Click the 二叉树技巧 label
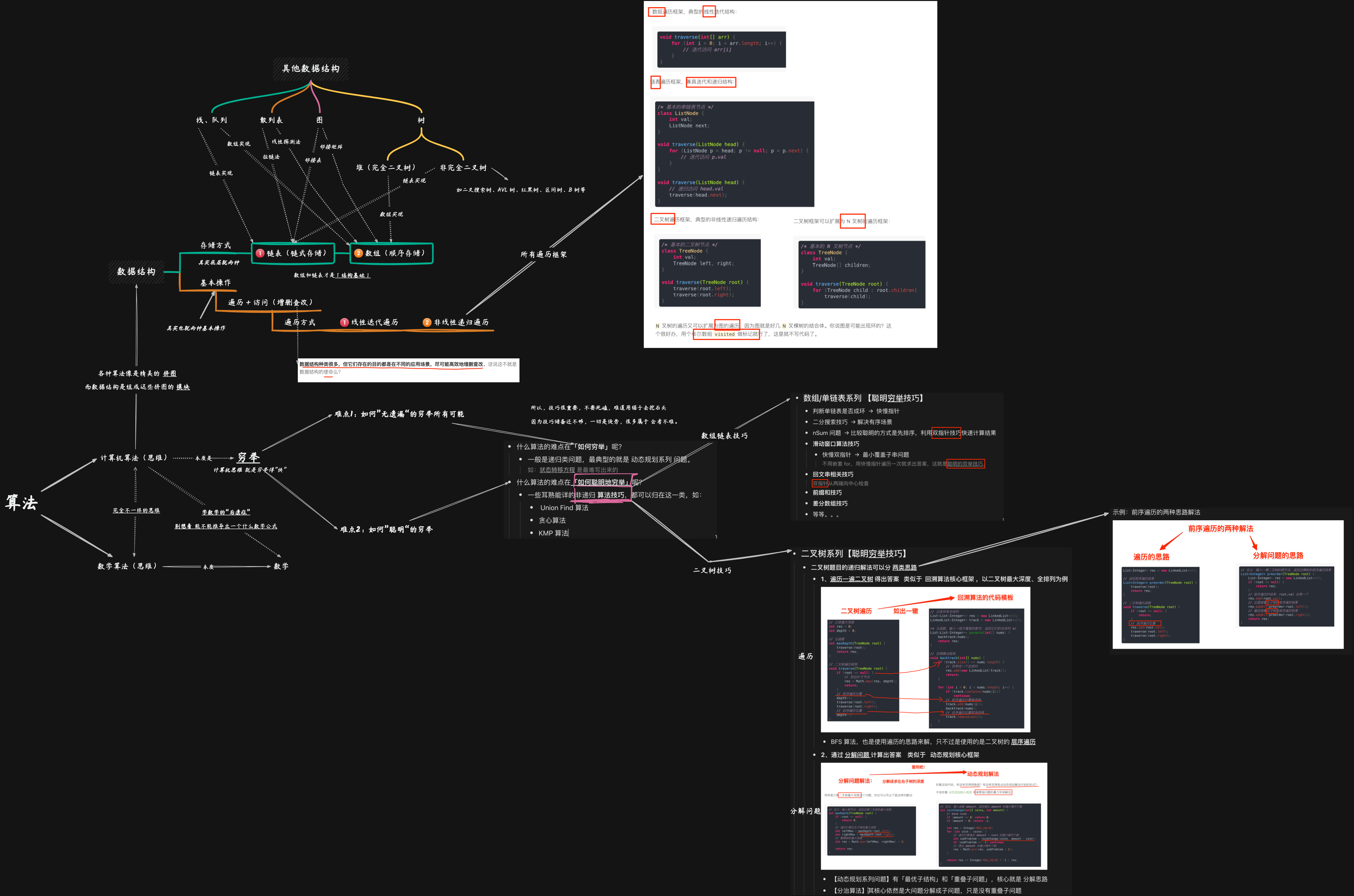The image size is (1354, 896). pos(712,570)
